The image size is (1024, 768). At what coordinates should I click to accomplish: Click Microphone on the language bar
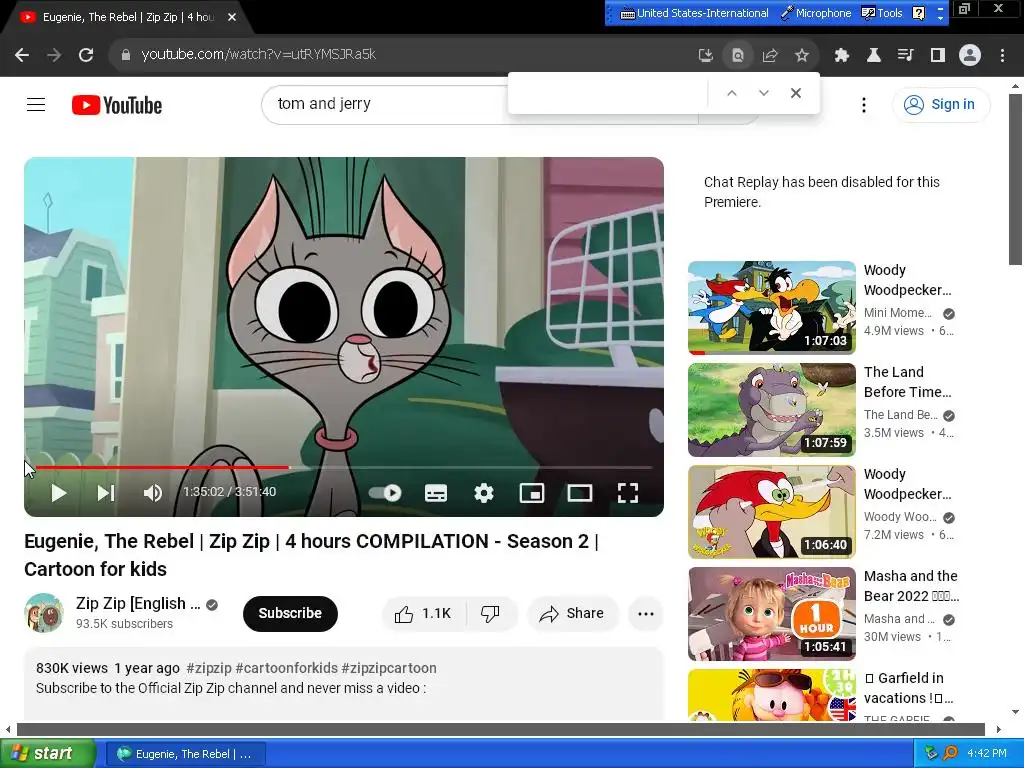[x=816, y=13]
